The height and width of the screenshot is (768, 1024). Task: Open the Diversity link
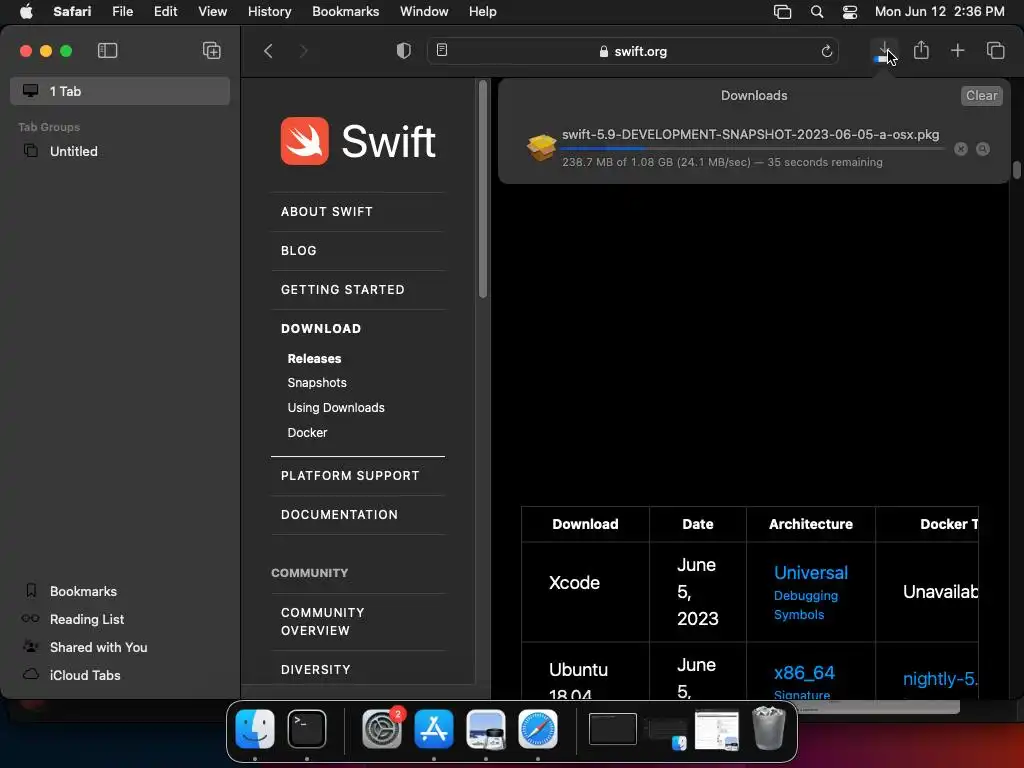pos(315,669)
